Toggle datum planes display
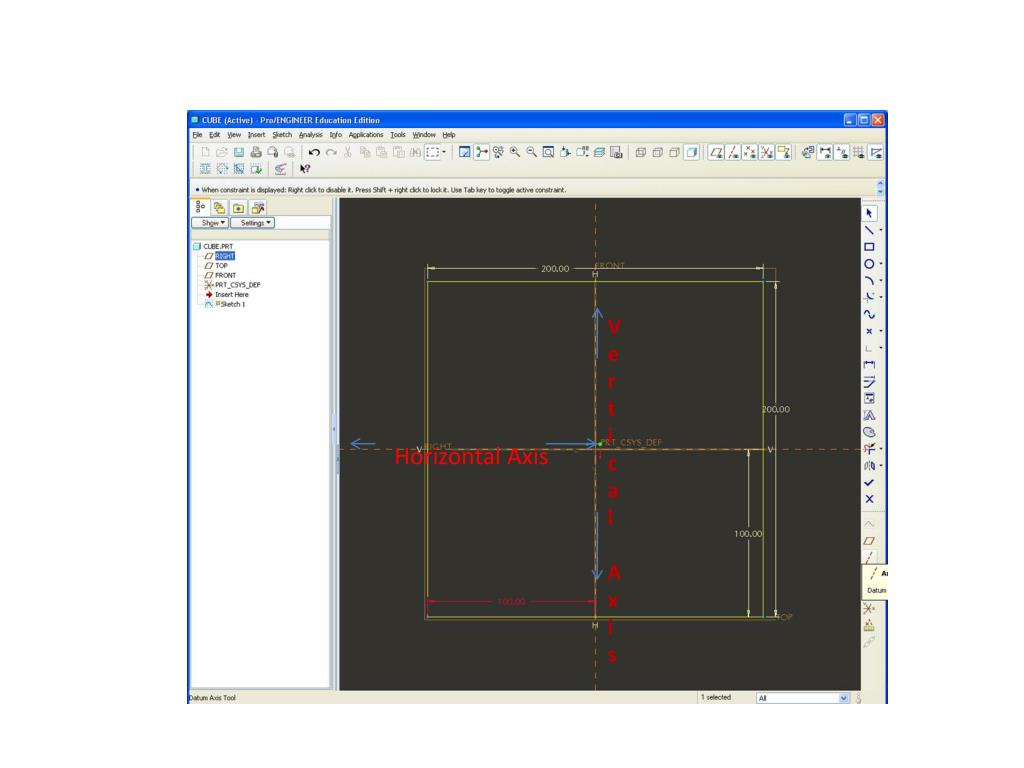The width and height of the screenshot is (1024, 768). [716, 153]
